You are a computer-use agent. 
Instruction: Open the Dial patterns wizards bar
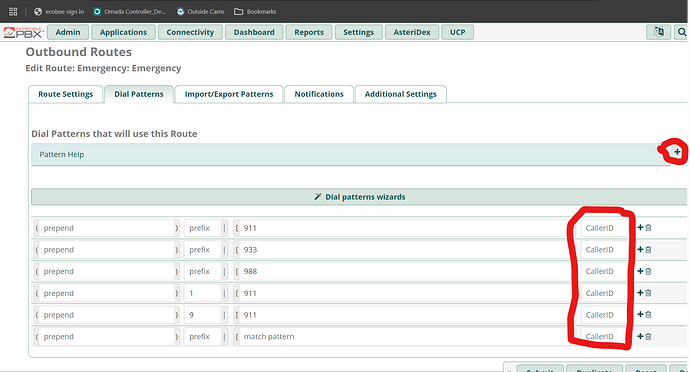(360, 197)
